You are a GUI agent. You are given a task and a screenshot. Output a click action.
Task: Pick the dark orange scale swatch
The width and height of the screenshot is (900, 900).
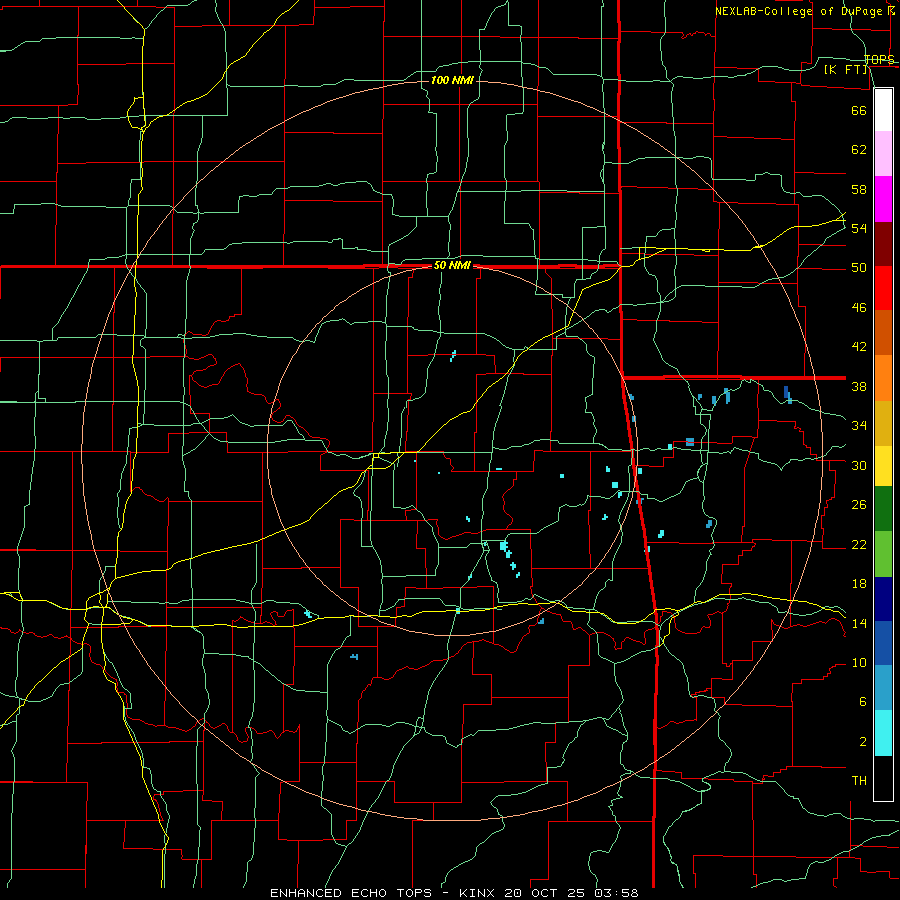pyautogui.click(x=883, y=332)
